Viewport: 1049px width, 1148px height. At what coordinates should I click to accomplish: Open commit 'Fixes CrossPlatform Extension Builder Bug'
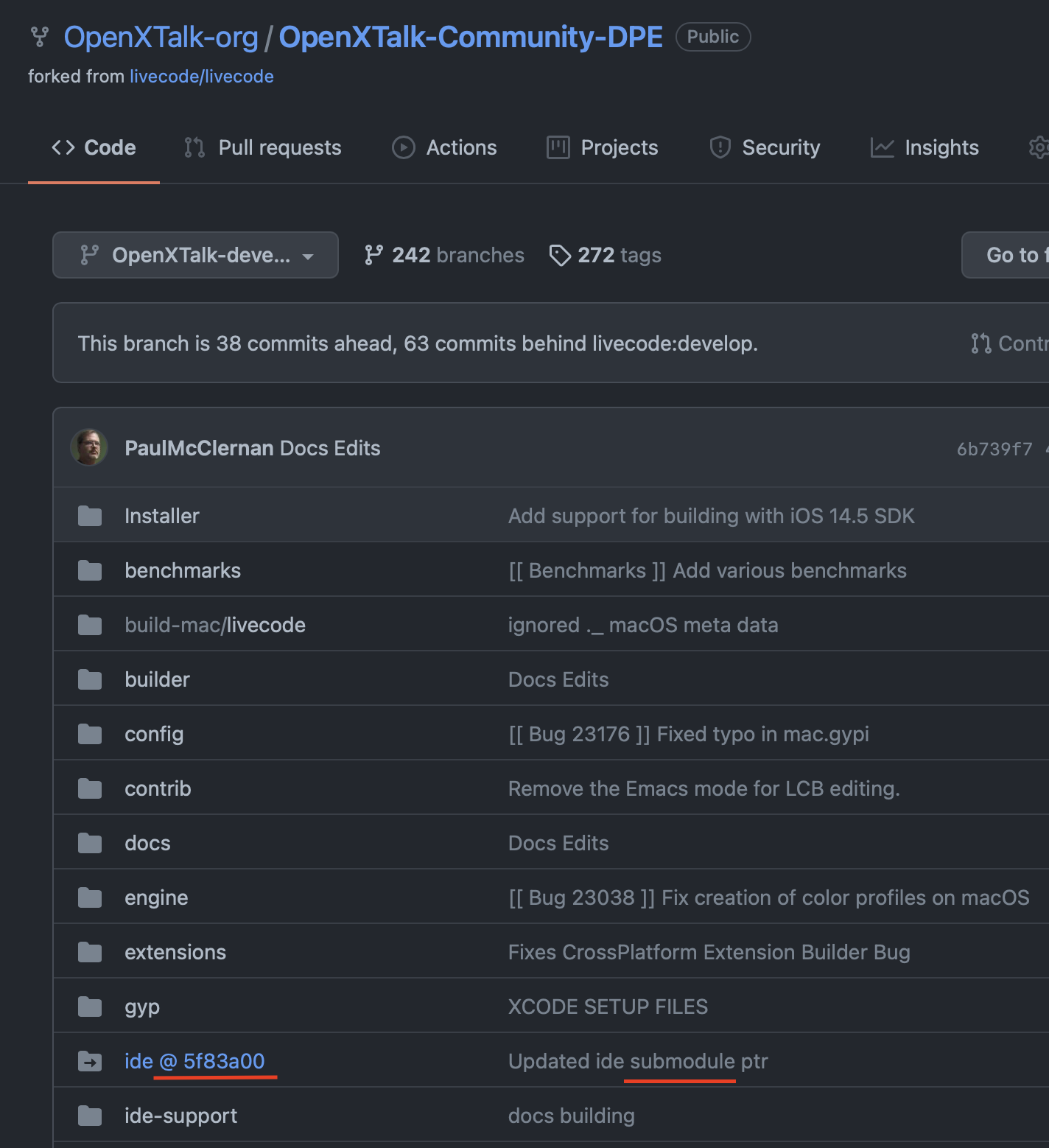click(709, 952)
